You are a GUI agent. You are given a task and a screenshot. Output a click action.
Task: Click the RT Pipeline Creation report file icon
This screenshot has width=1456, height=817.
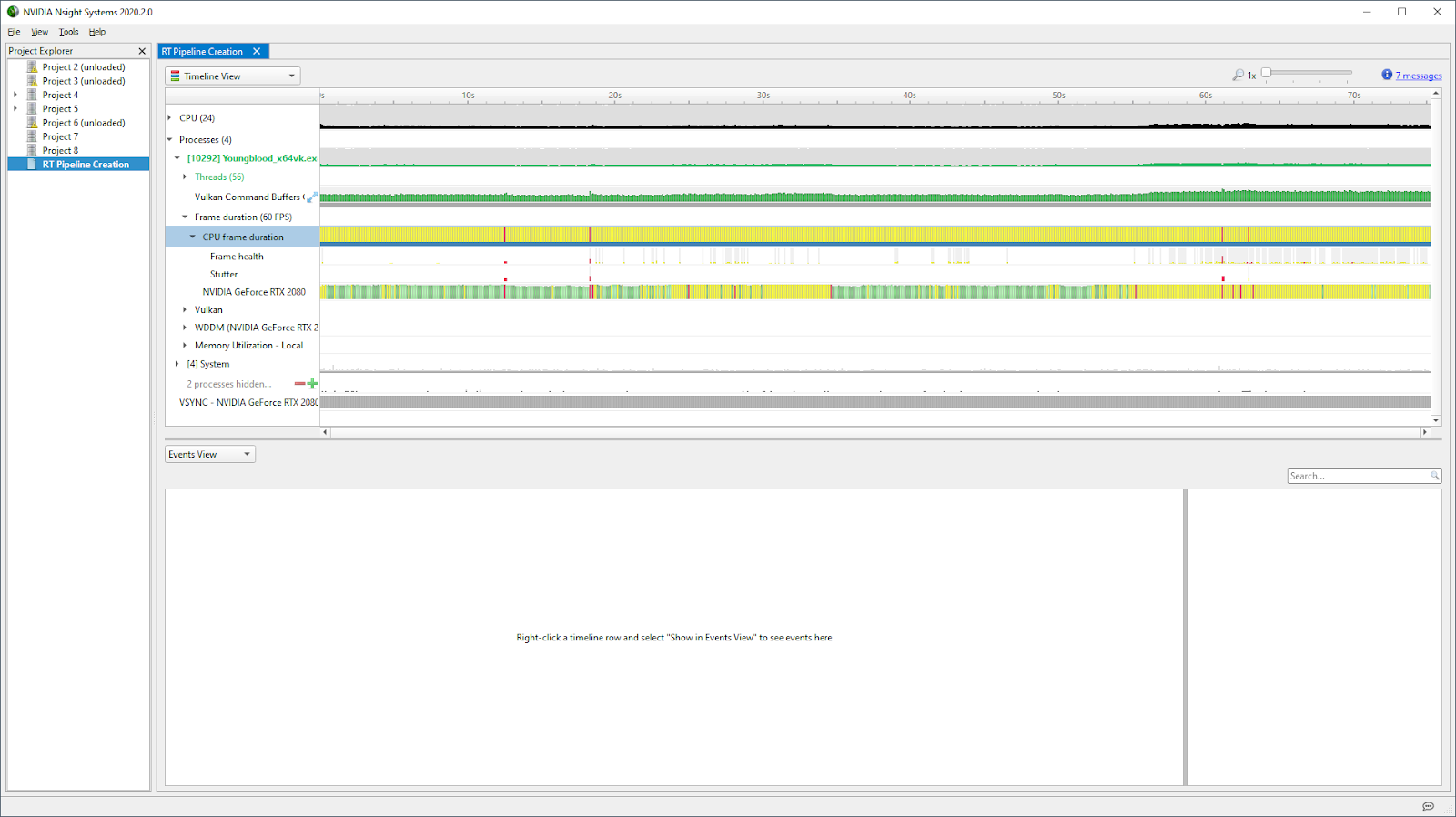coord(32,165)
